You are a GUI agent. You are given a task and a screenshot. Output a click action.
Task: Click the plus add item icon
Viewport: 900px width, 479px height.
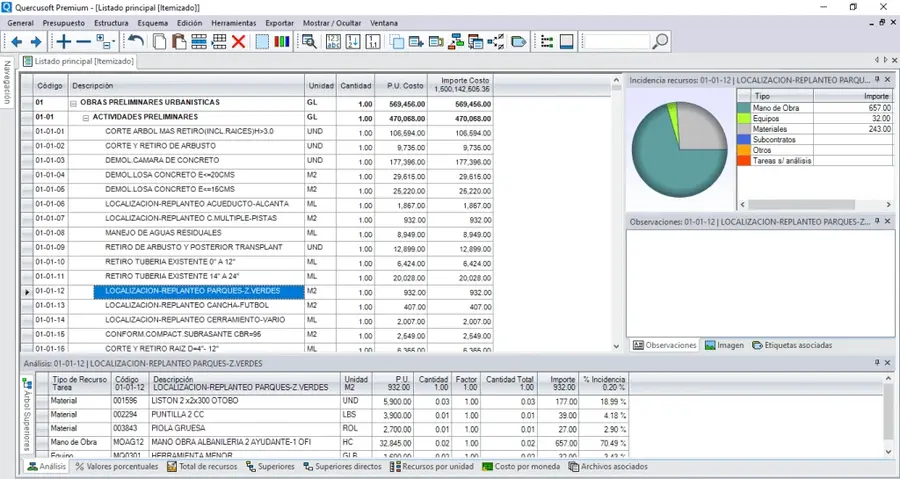pyautogui.click(x=63, y=42)
